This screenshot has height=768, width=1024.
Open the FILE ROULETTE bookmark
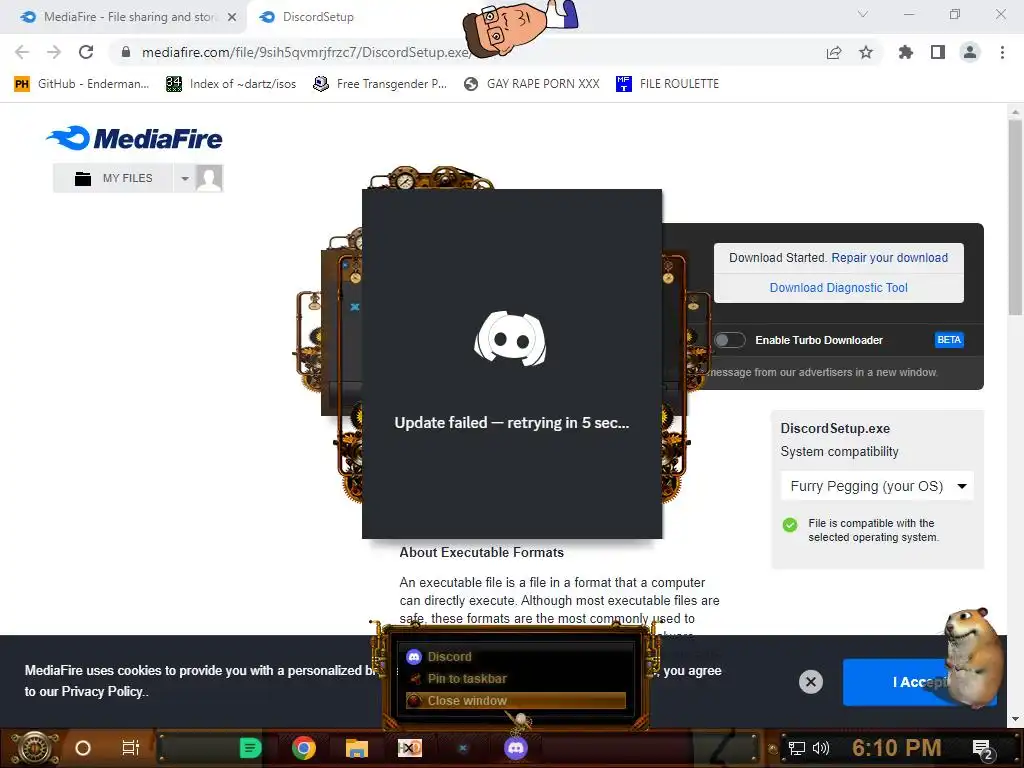coord(667,84)
